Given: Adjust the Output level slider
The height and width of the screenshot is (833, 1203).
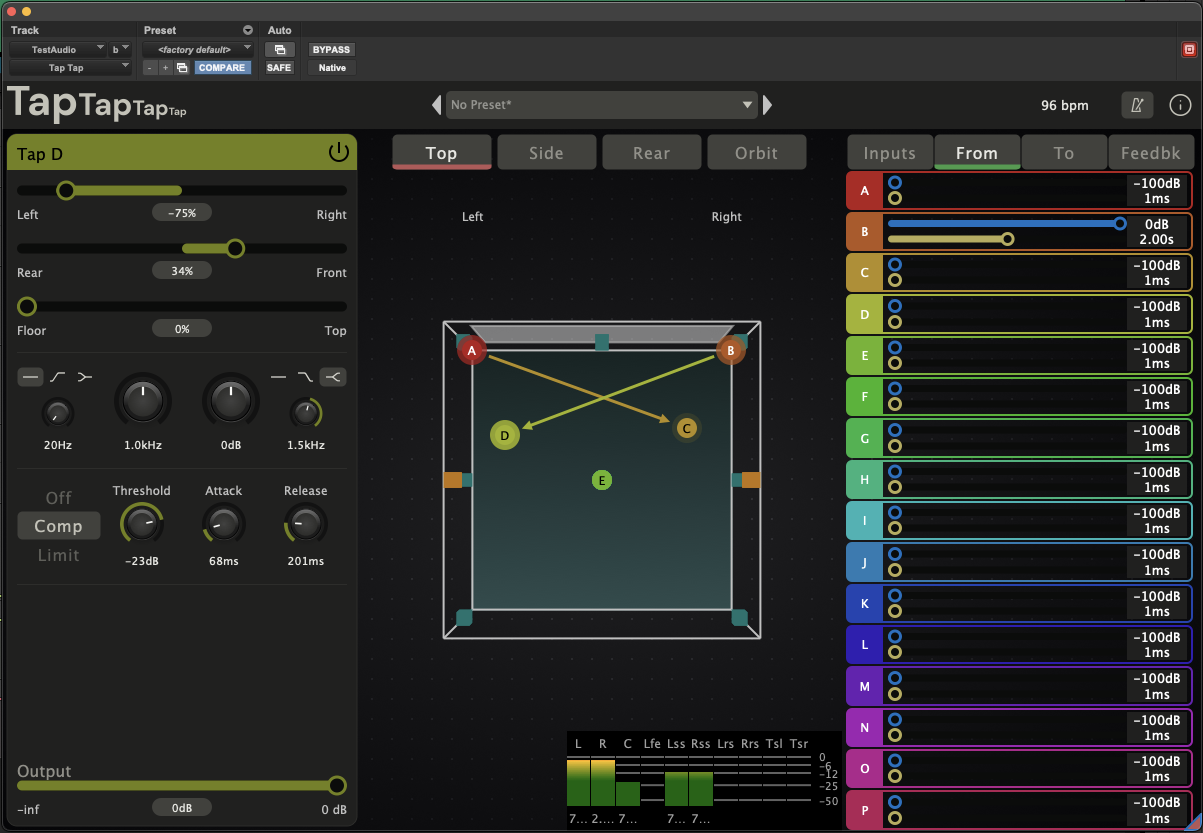Looking at the screenshot, I should pyautogui.click(x=182, y=786).
